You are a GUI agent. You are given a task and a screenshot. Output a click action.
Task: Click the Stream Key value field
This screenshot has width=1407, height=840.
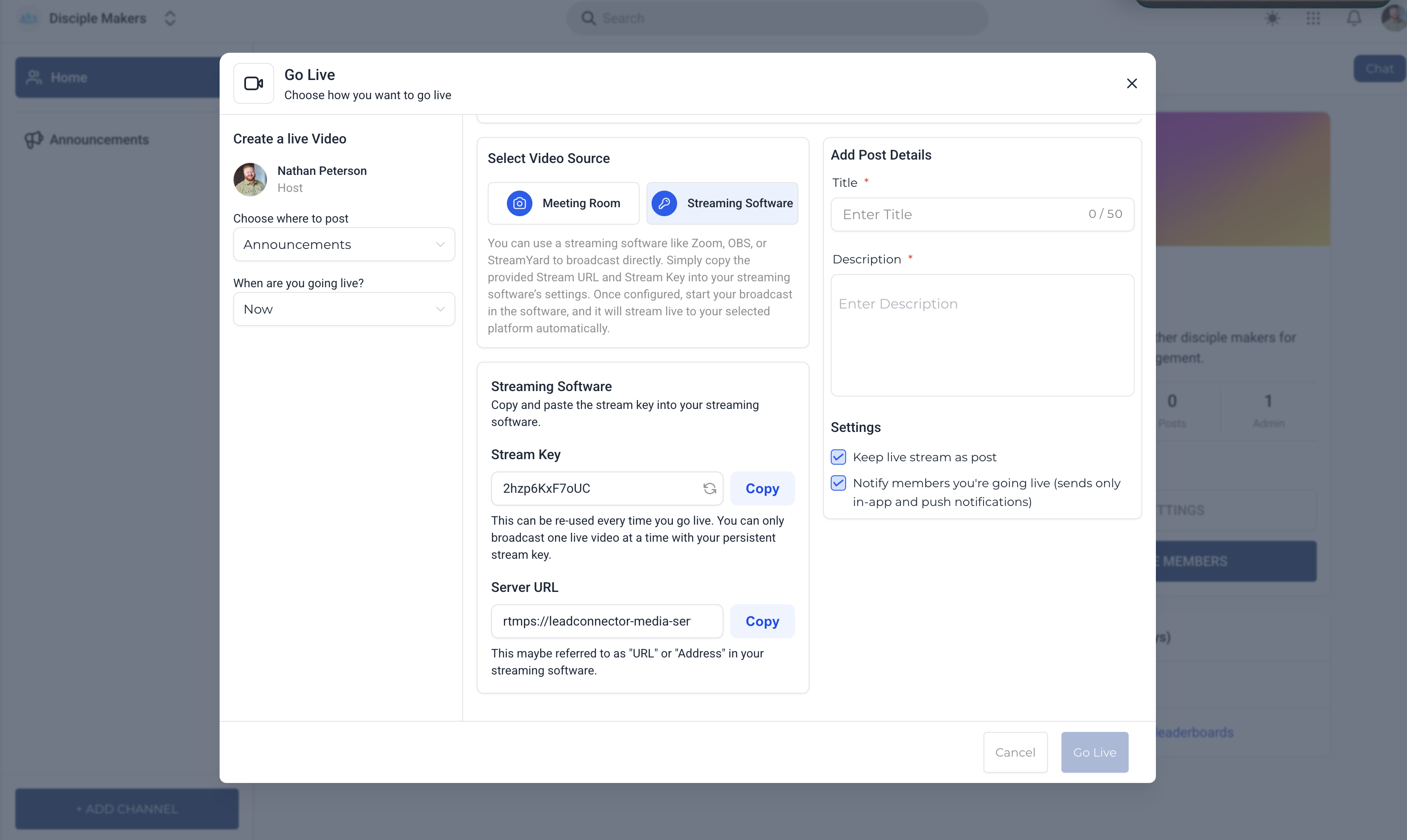click(607, 489)
